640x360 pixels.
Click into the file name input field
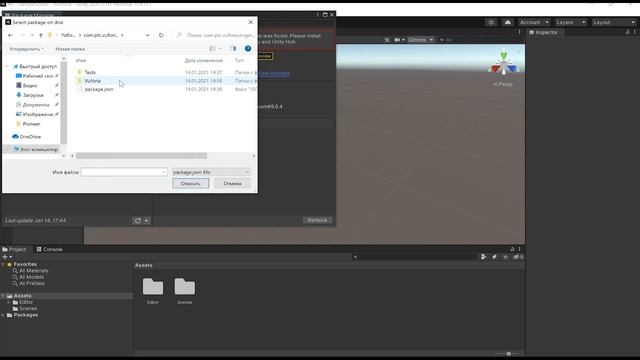coord(124,172)
